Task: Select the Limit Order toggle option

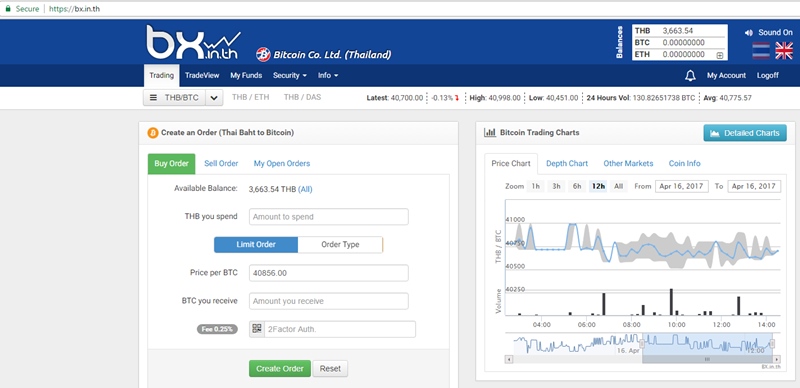Action: point(256,245)
